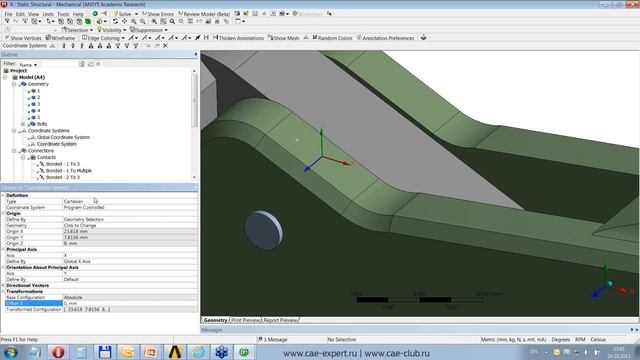Open the Suppression dropdown

[149, 30]
